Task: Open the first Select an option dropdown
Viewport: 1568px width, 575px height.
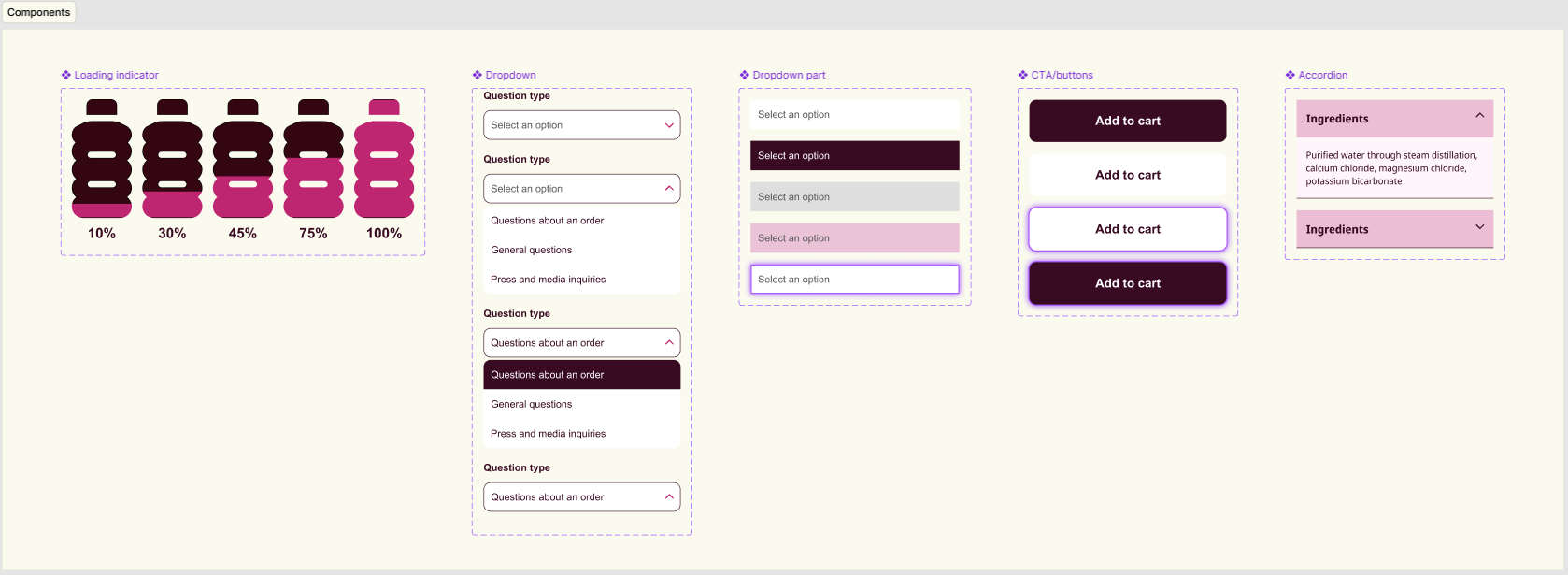Action: pyautogui.click(x=581, y=125)
